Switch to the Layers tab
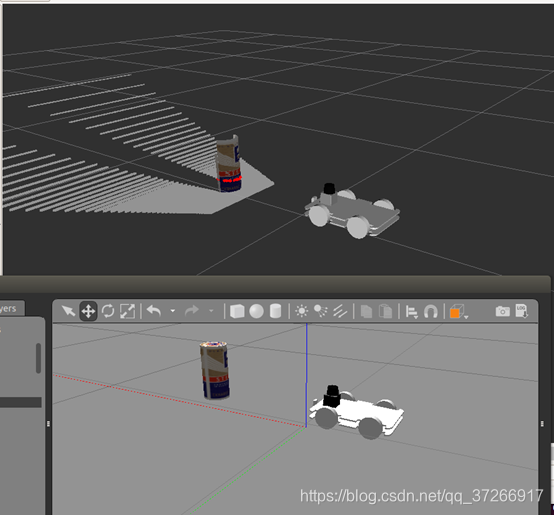Viewport: 554px width, 515px height. click(11, 309)
